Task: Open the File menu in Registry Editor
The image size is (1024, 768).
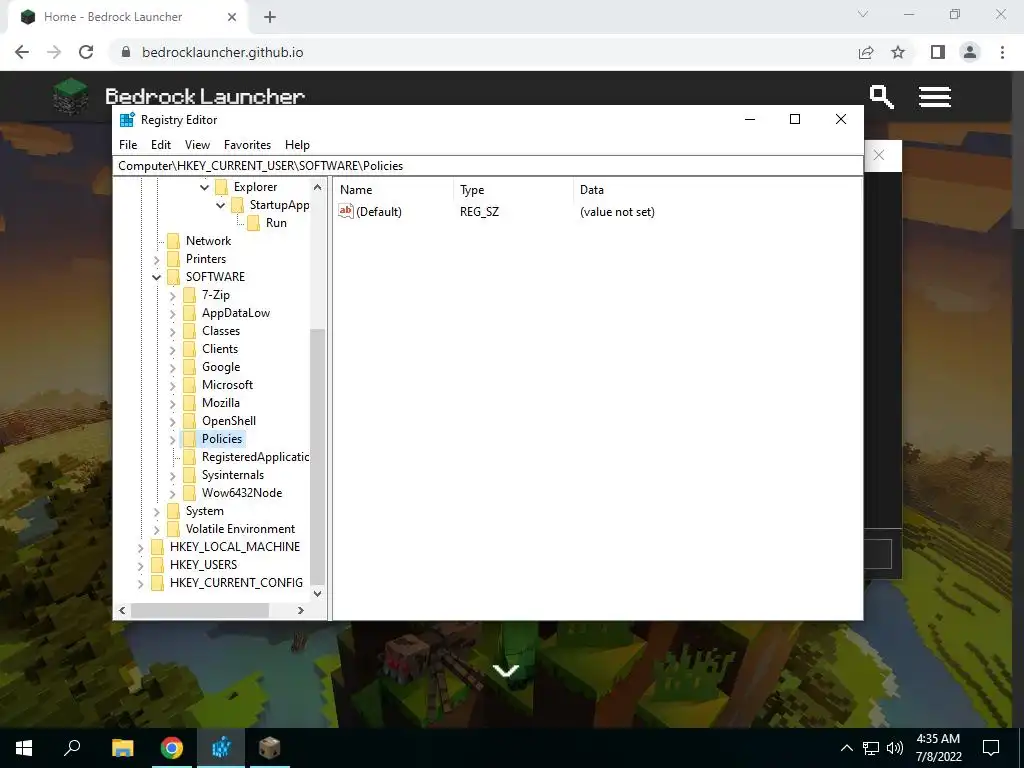Action: click(128, 145)
